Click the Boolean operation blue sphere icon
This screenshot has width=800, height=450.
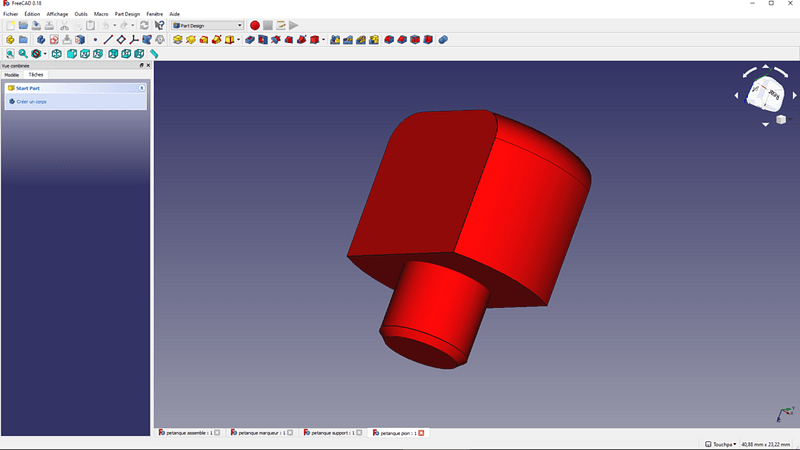click(x=443, y=40)
